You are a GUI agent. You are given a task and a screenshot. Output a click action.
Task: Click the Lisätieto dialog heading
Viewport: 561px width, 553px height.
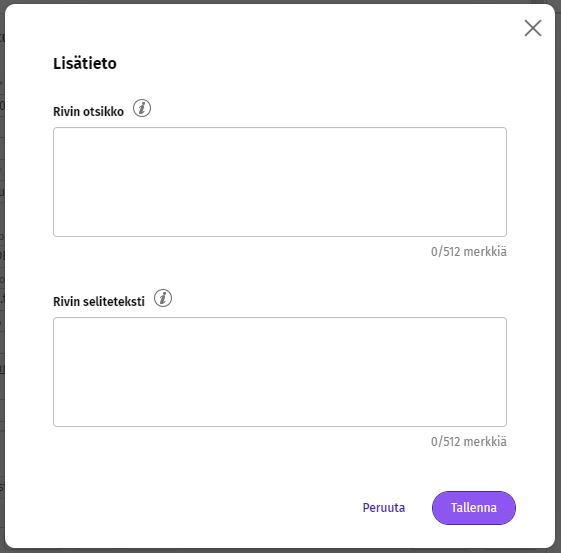click(x=85, y=64)
